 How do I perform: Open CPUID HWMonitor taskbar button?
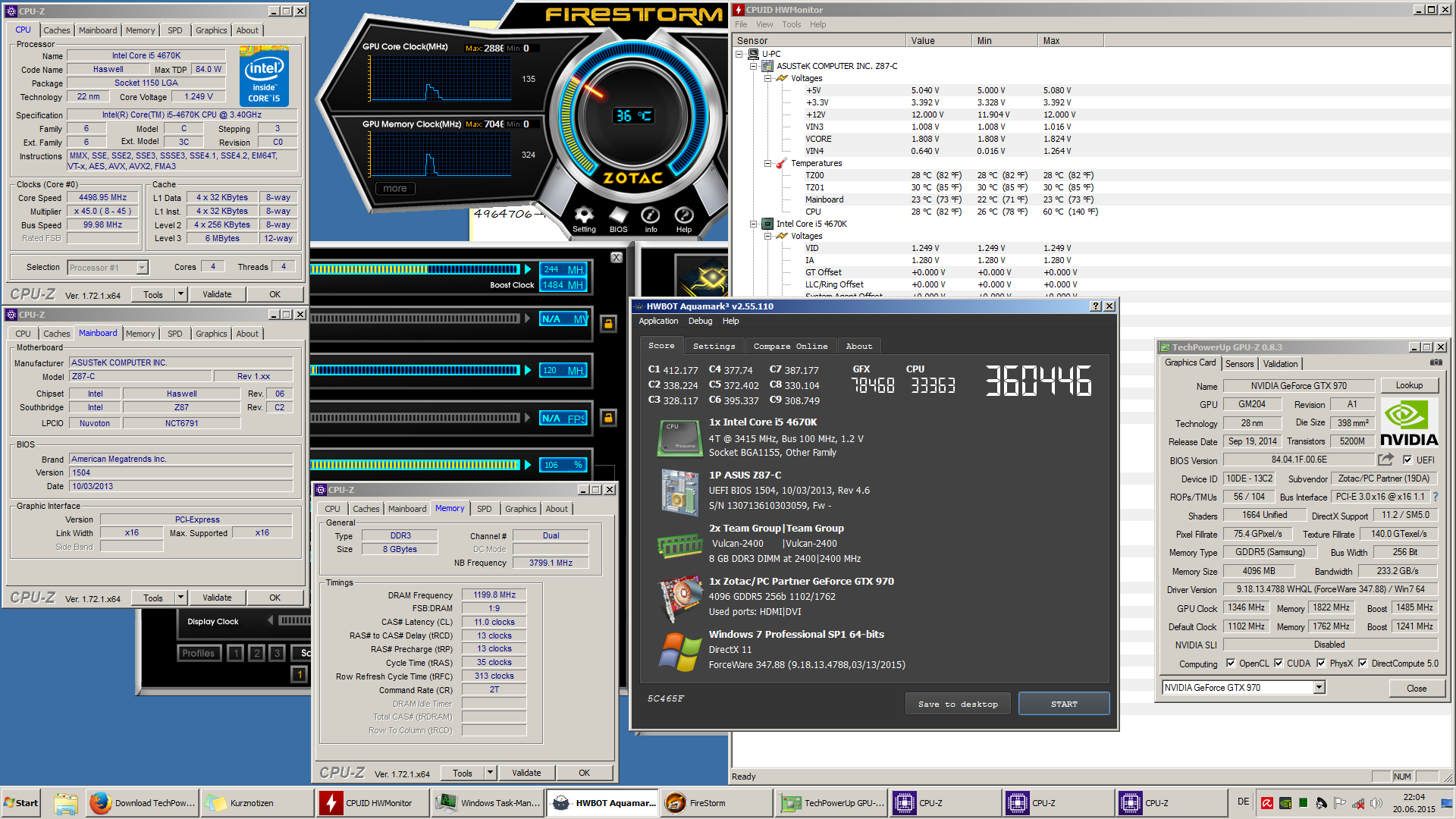[372, 803]
